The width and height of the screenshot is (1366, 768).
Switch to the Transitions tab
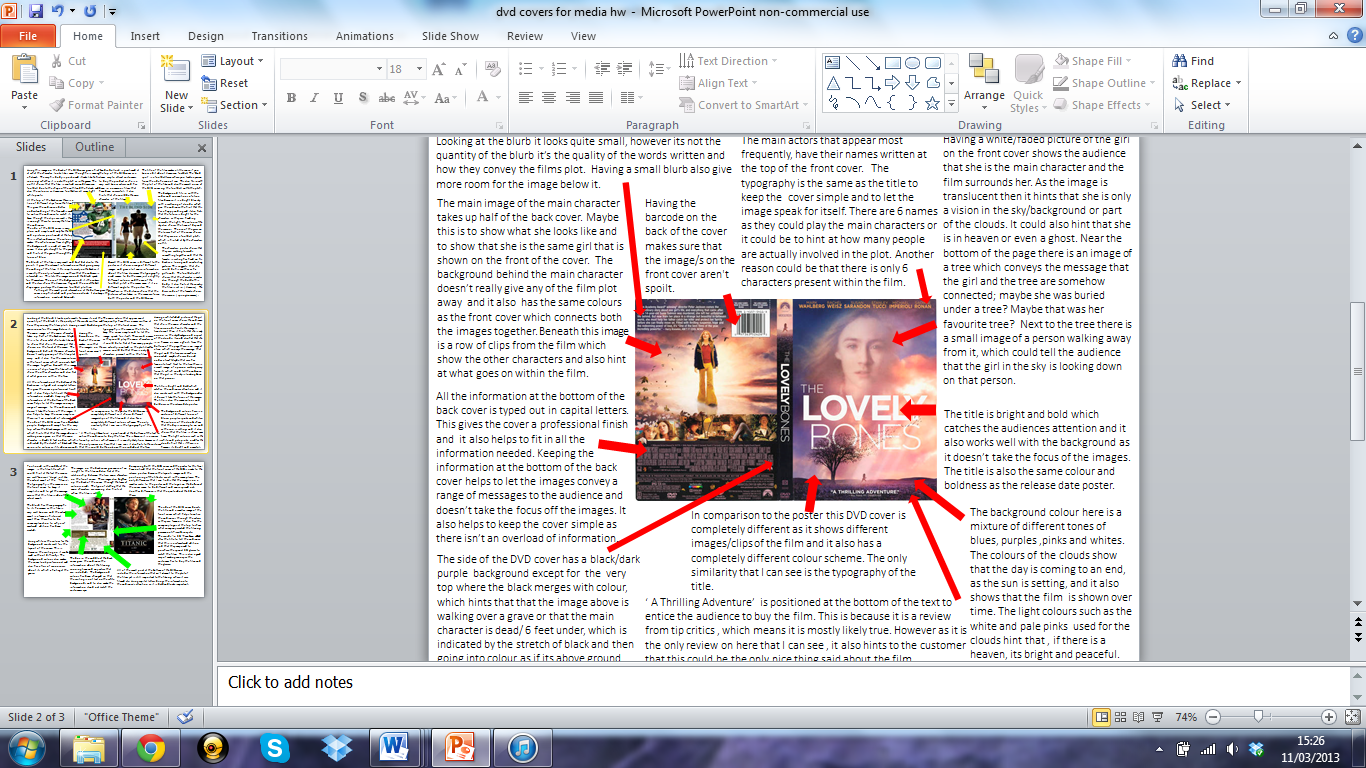[x=280, y=36]
